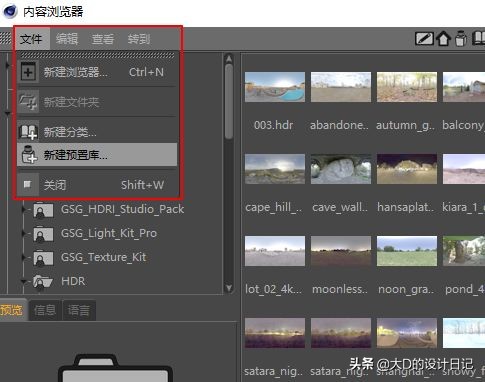The image size is (485, 382).
Task: Click the open HDR folder icon
Action: pyautogui.click(x=43, y=282)
